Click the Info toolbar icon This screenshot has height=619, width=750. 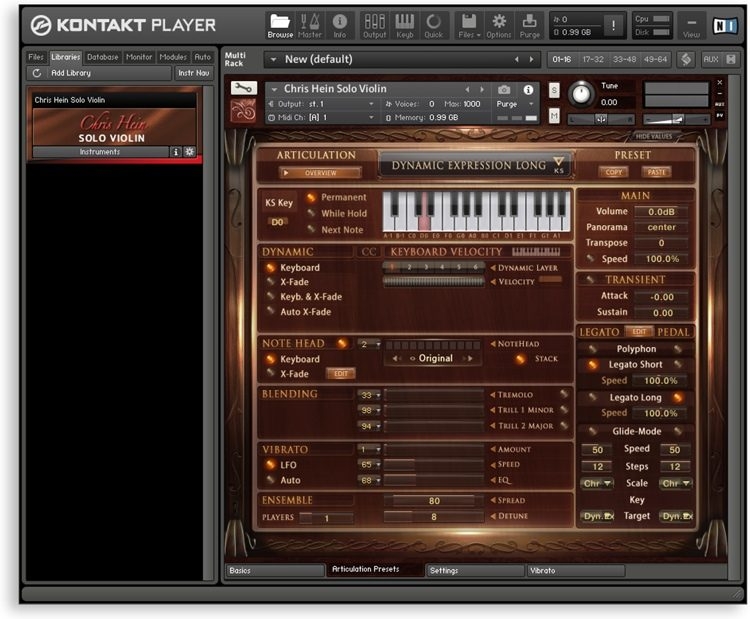coord(340,25)
